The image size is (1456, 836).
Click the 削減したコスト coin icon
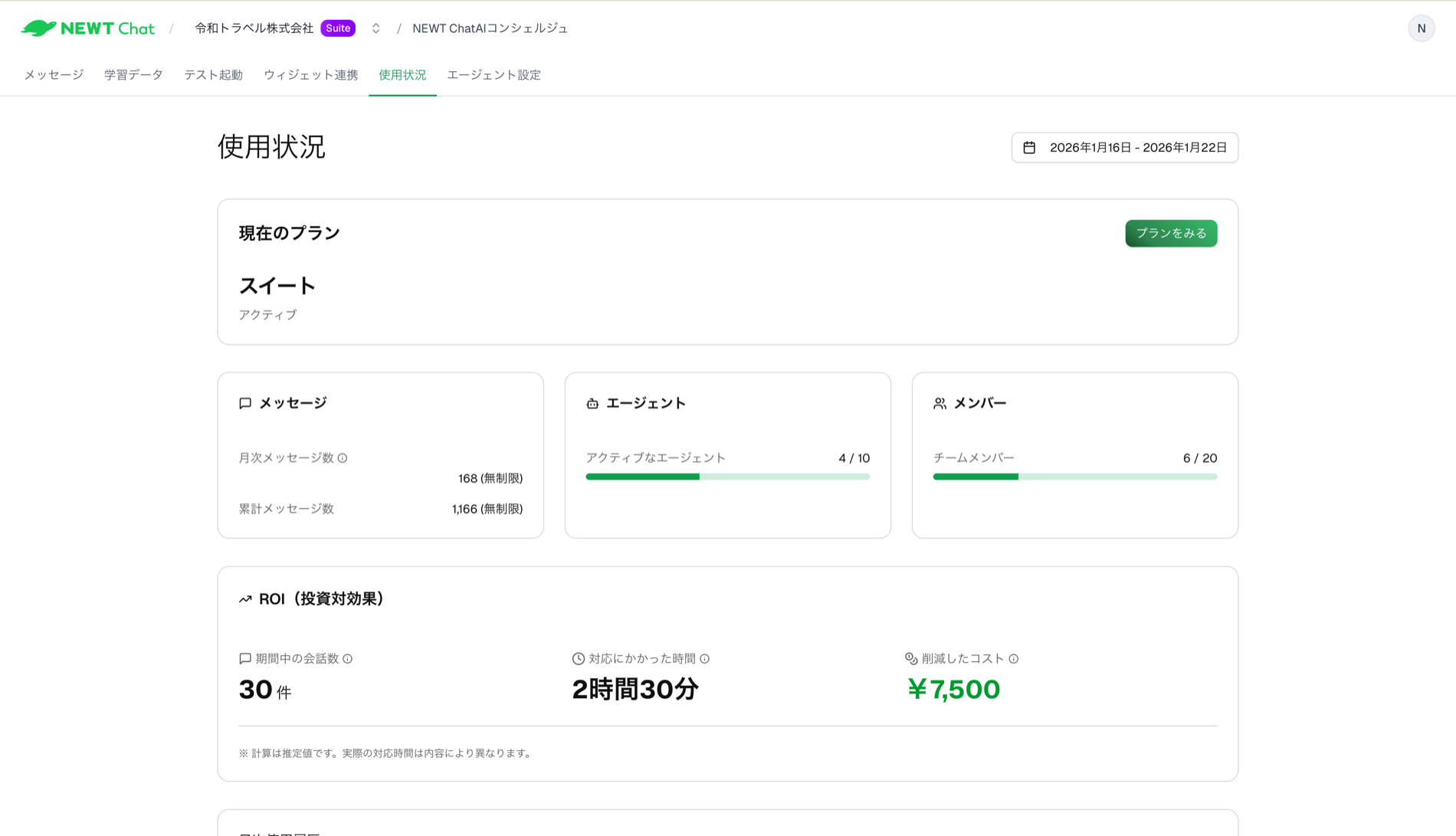[910, 657]
